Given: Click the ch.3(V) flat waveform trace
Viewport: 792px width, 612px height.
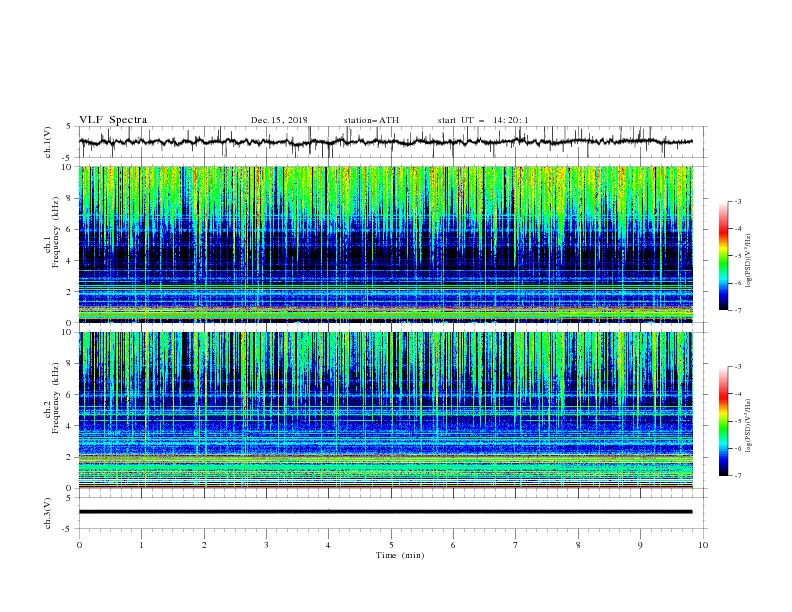Looking at the screenshot, I should [x=385, y=512].
